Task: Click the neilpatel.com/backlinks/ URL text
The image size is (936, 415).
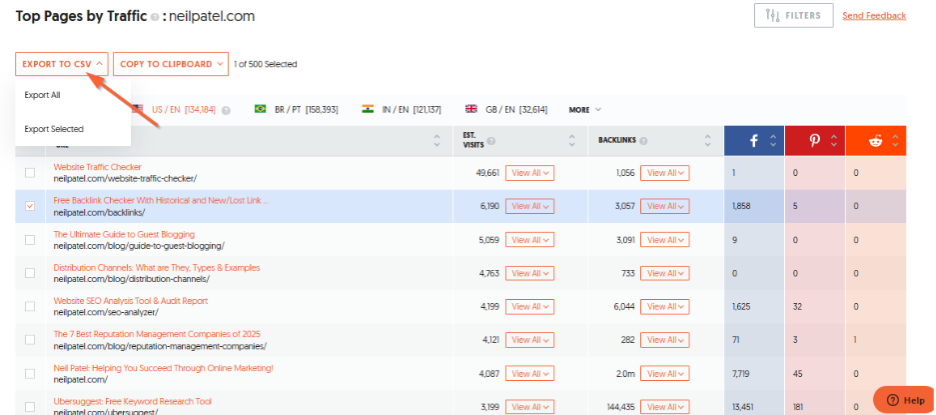Action: tap(99, 212)
